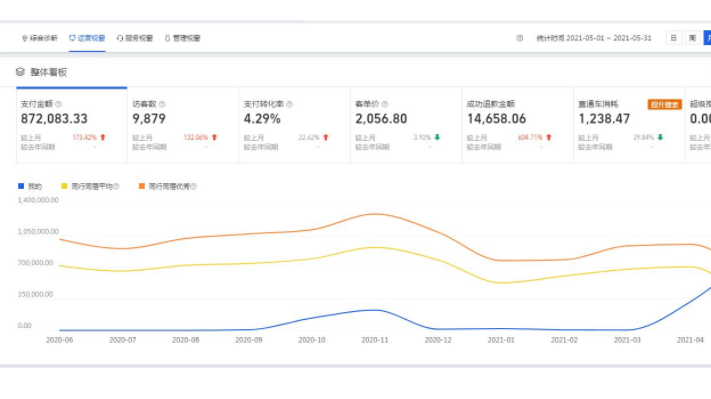Click the 2021-04 axis label
The height and width of the screenshot is (399, 711).
click(x=690, y=340)
